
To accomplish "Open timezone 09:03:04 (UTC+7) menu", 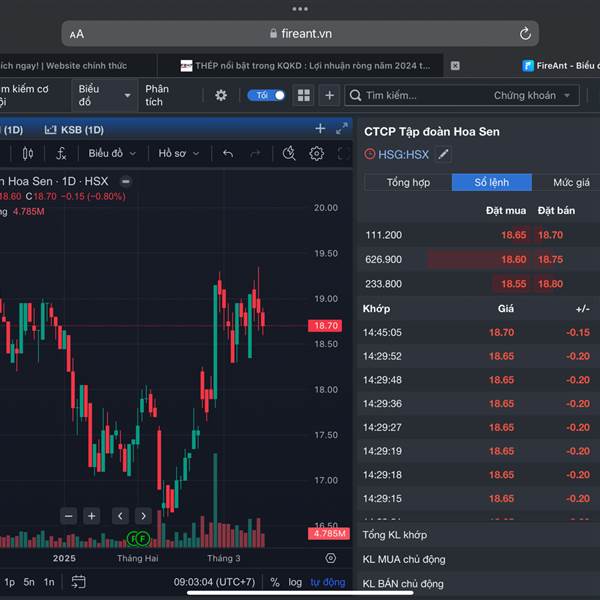I will (x=214, y=582).
